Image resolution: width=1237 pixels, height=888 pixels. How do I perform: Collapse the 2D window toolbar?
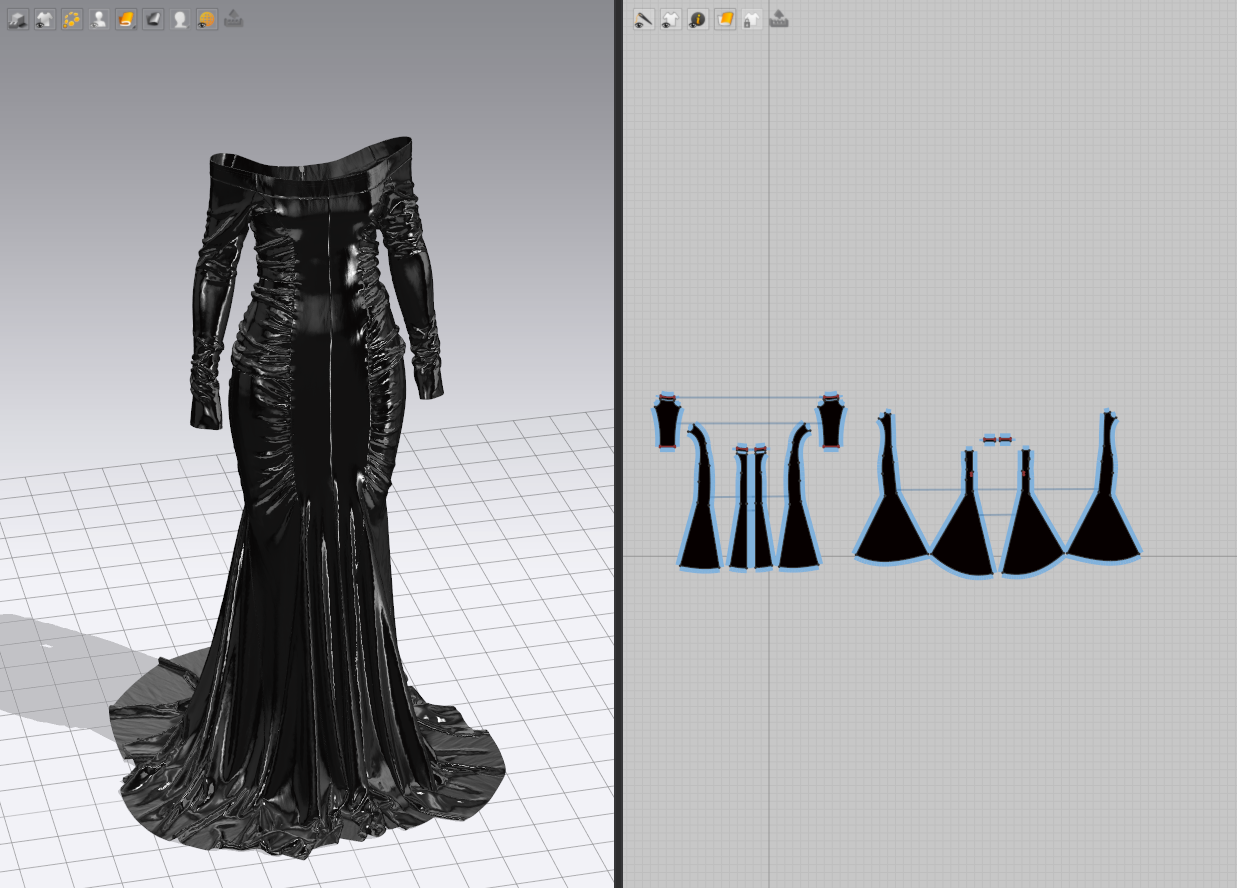[x=779, y=18]
